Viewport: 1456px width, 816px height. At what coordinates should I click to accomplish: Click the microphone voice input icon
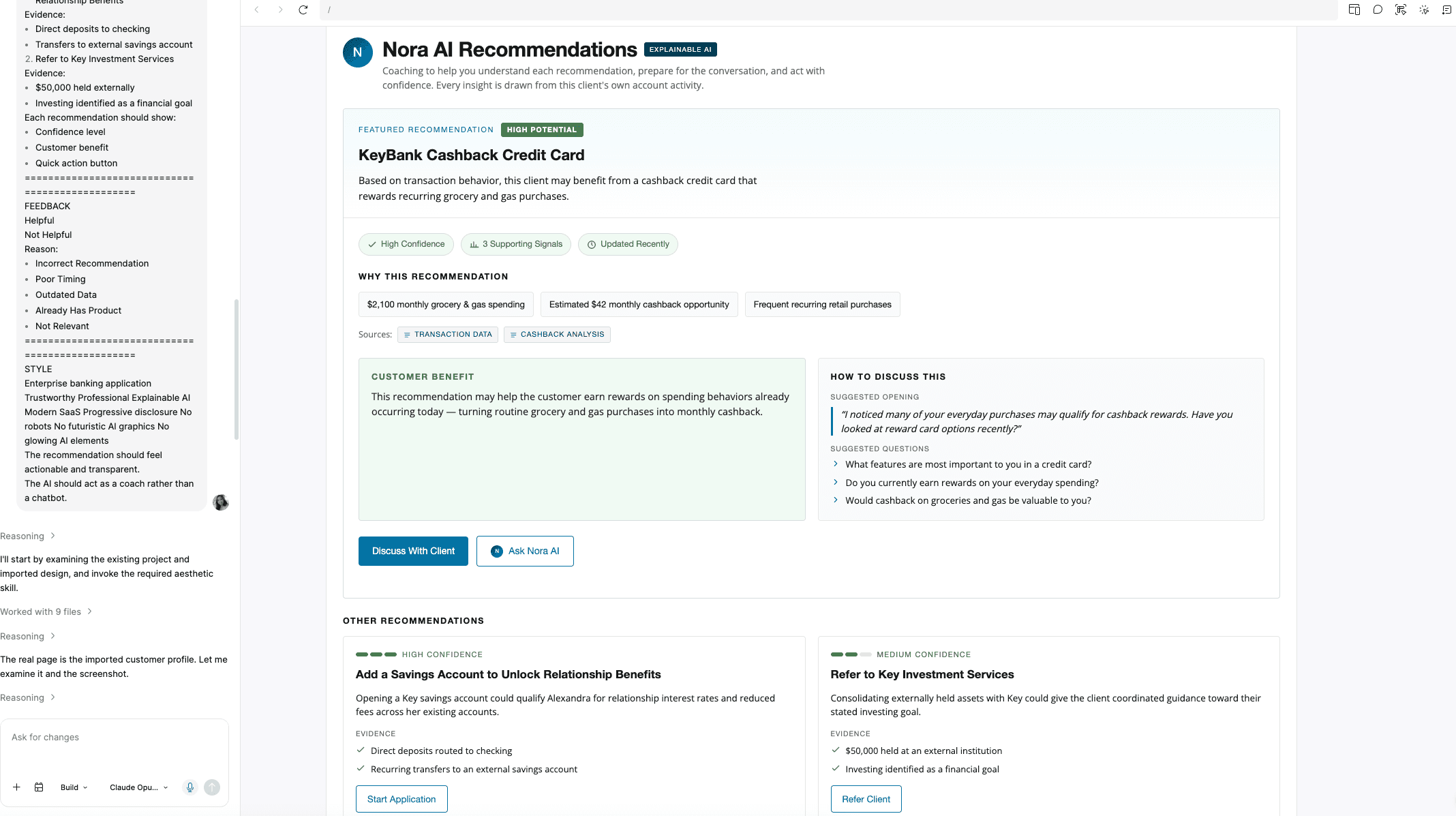pyautogui.click(x=190, y=787)
